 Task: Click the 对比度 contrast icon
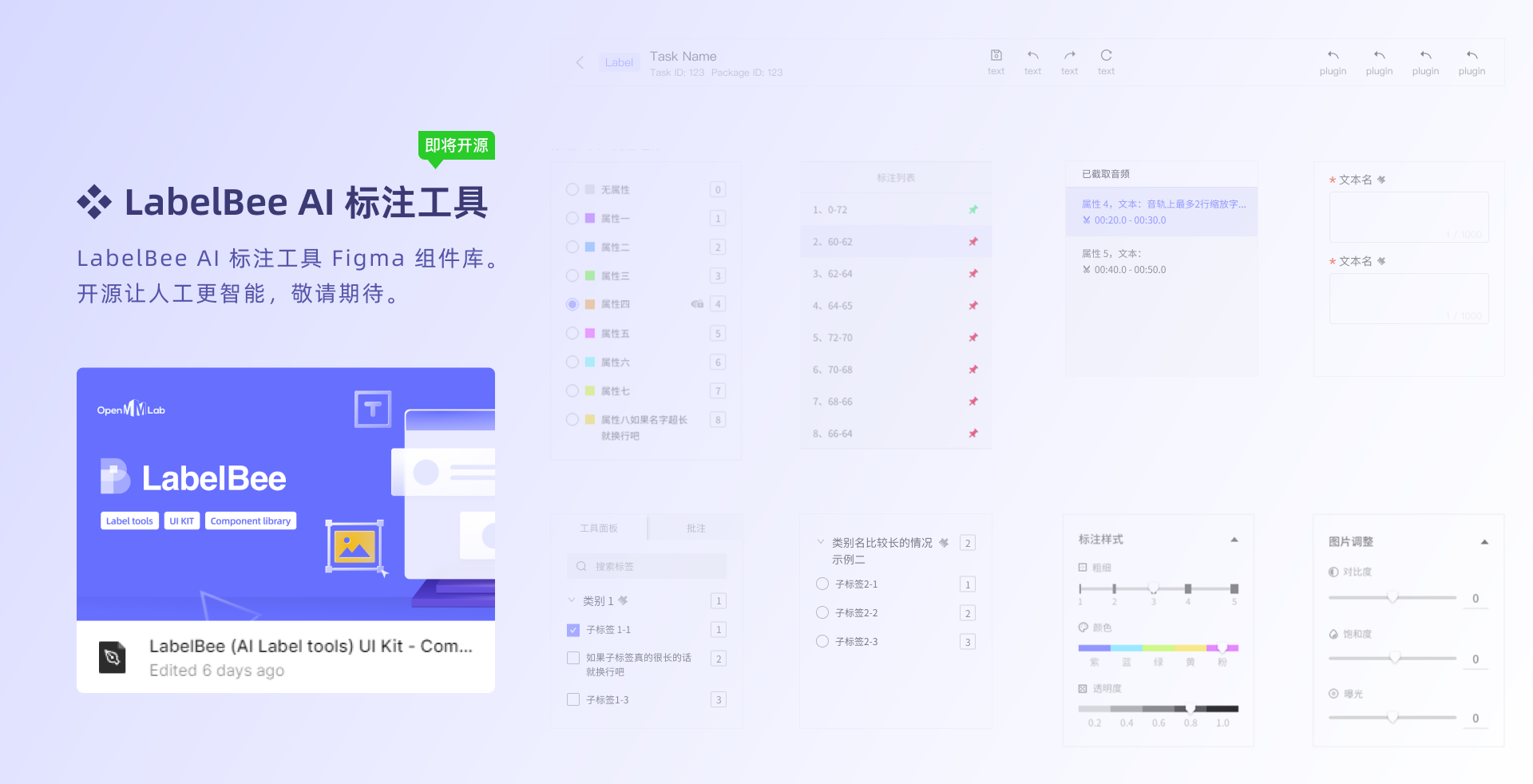[1333, 572]
